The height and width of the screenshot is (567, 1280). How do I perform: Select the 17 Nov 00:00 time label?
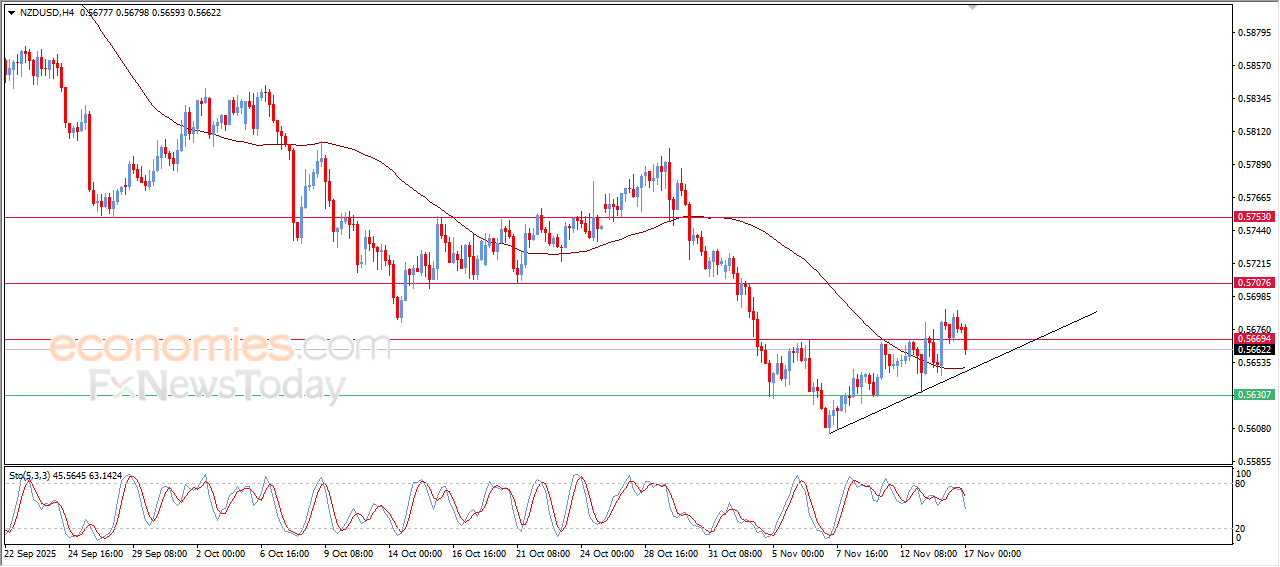click(992, 553)
